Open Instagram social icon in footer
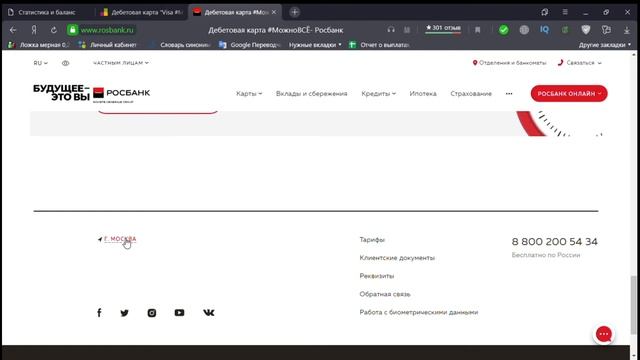This screenshot has width=640, height=360. (x=152, y=313)
